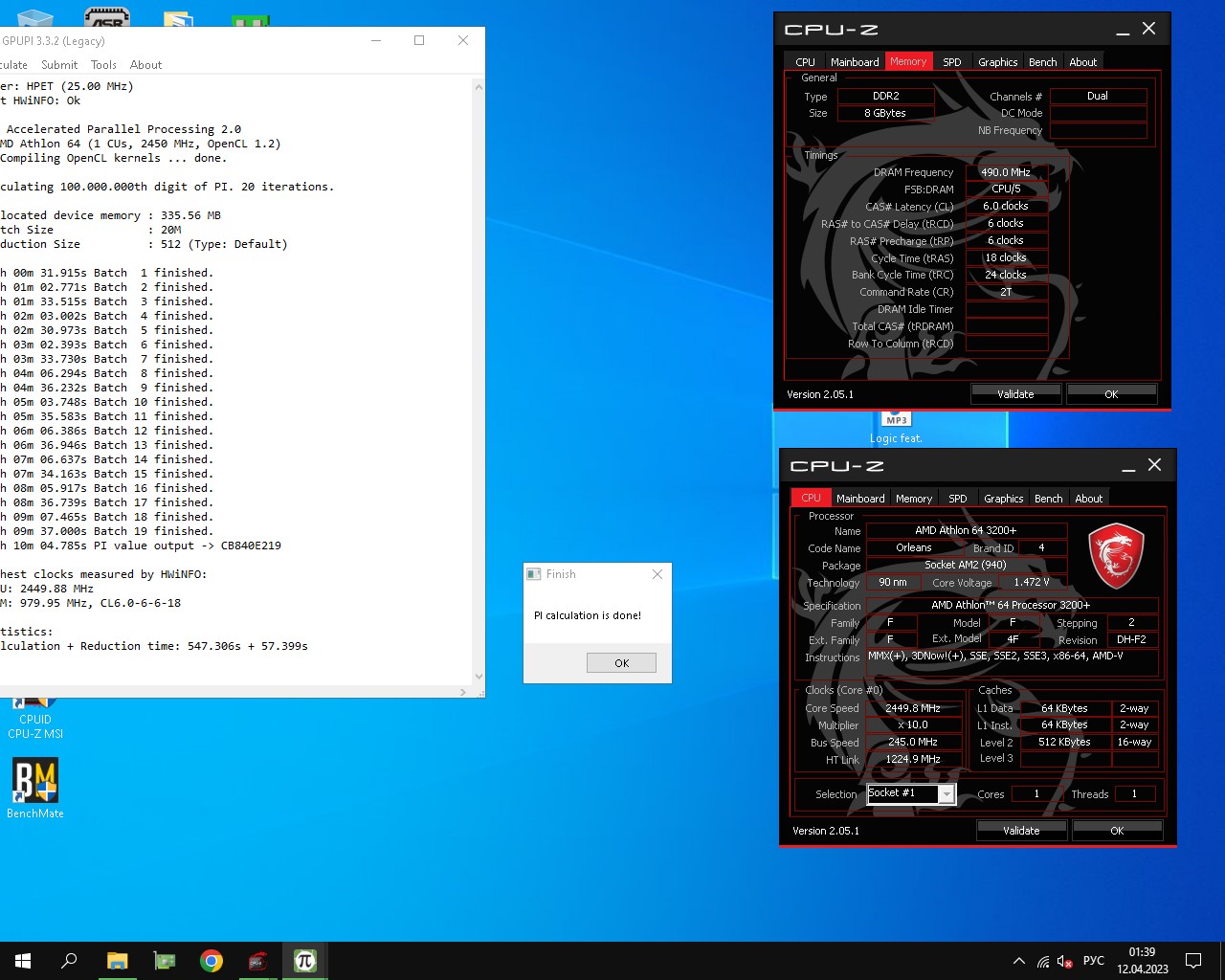Click the network tray icon
This screenshot has height=980, width=1225.
tap(1043, 961)
